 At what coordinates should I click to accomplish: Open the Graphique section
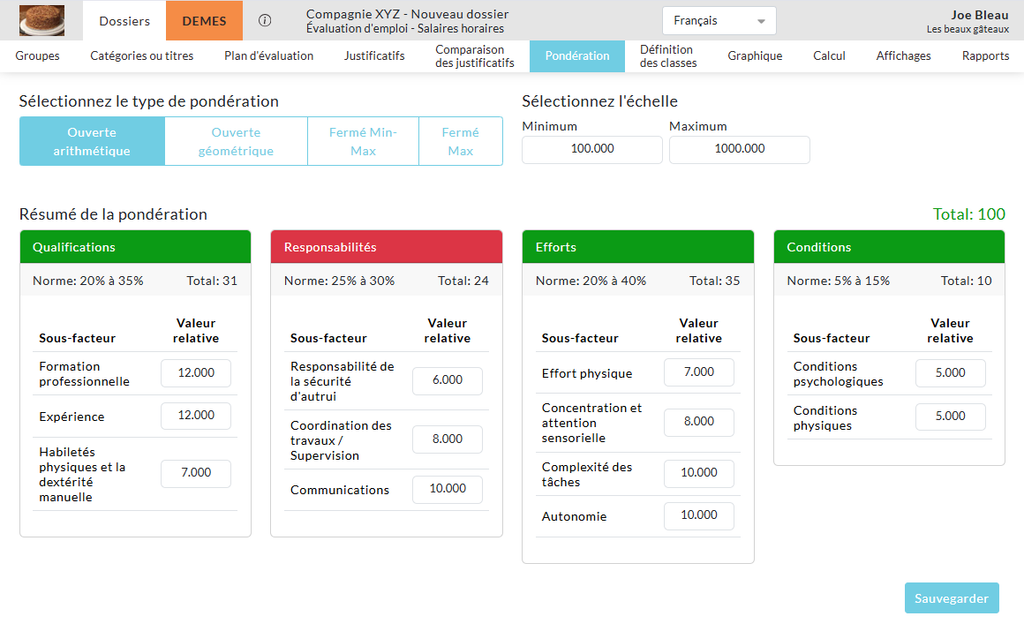tap(755, 55)
